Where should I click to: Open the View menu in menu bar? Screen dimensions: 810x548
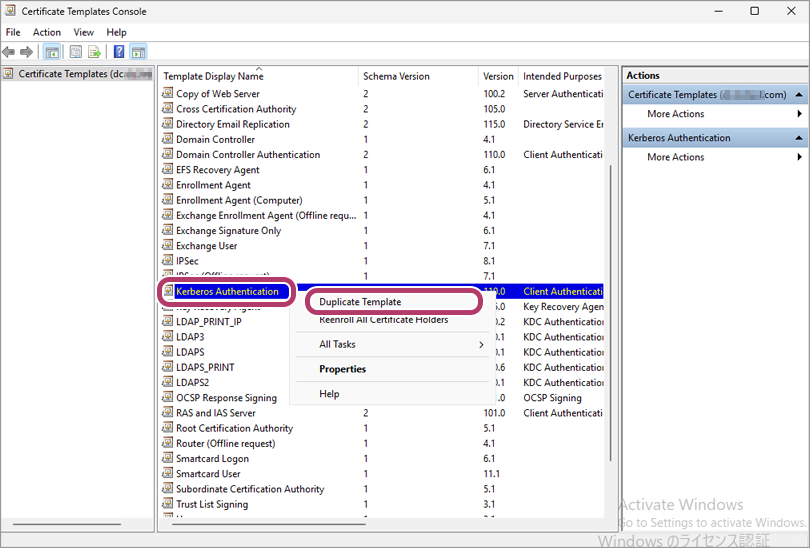(83, 32)
